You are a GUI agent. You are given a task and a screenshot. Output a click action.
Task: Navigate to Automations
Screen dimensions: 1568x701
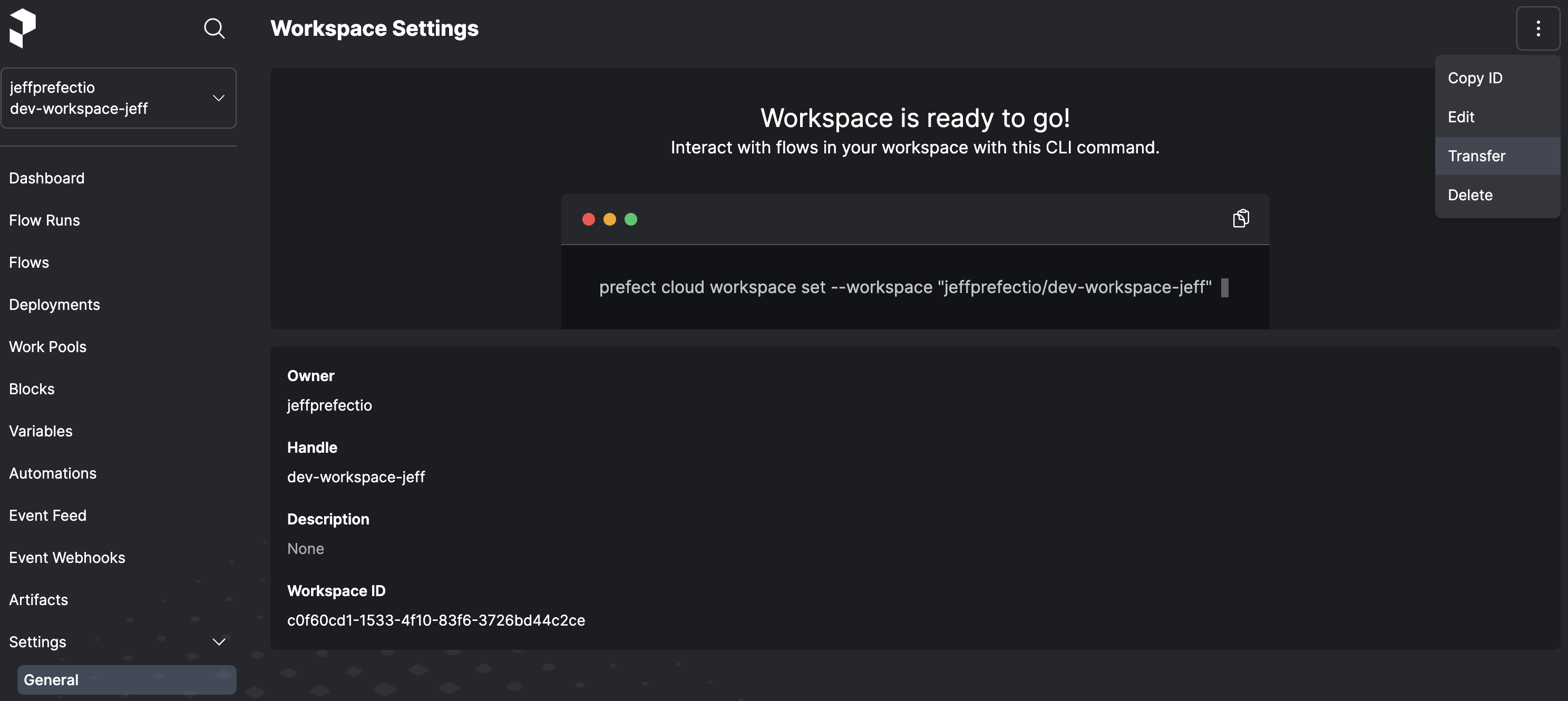tap(52, 473)
